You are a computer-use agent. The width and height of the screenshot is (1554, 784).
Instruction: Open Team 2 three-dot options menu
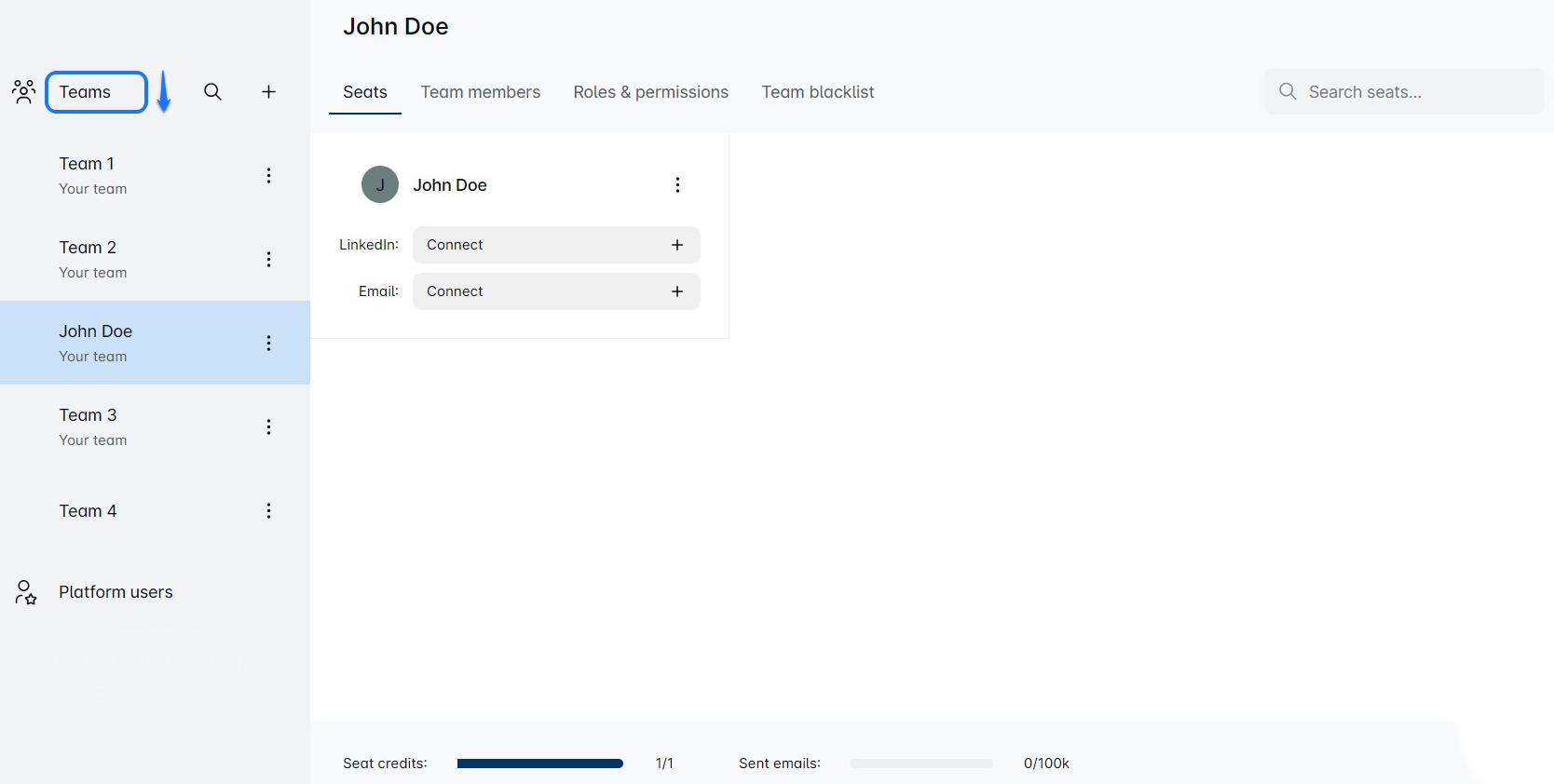click(x=268, y=259)
